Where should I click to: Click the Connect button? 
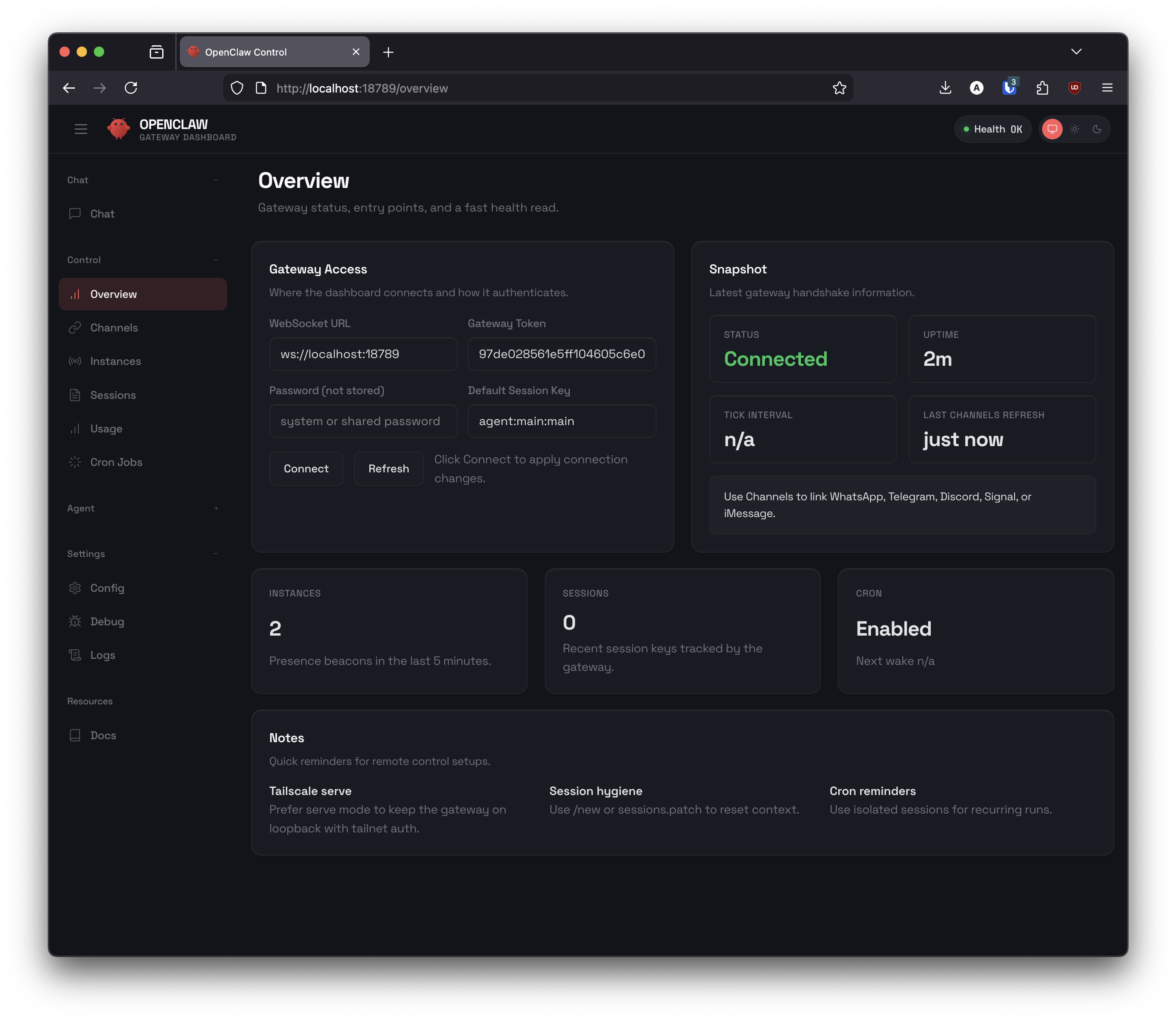306,468
